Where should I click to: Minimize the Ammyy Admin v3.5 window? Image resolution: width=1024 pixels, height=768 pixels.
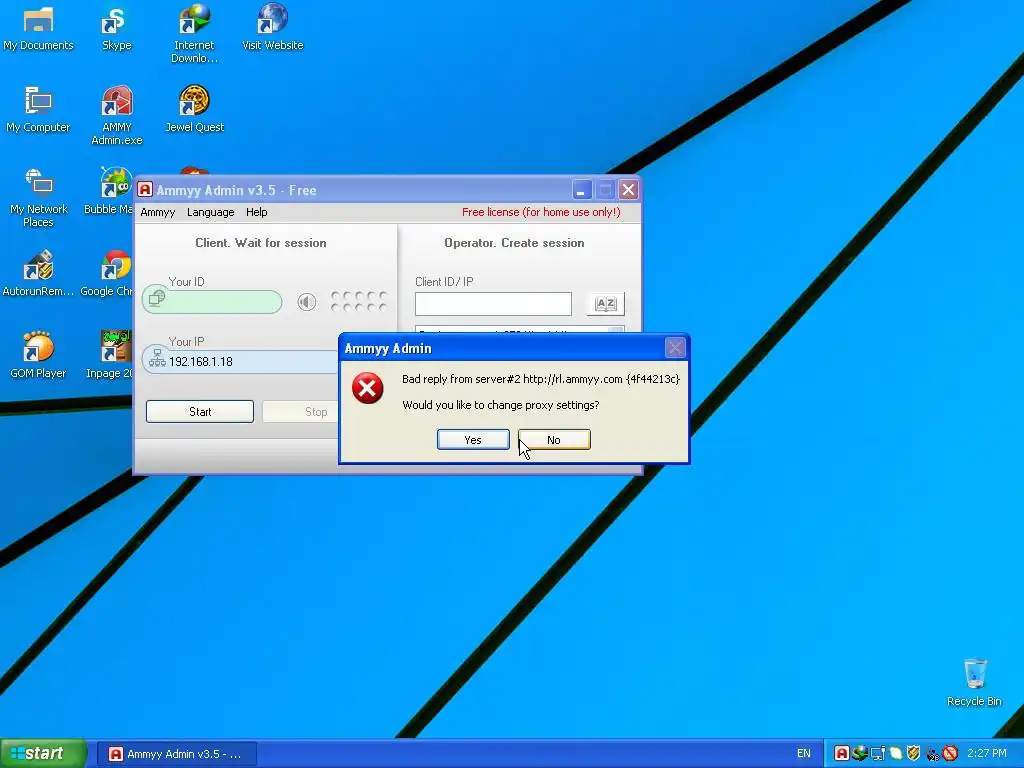click(582, 189)
